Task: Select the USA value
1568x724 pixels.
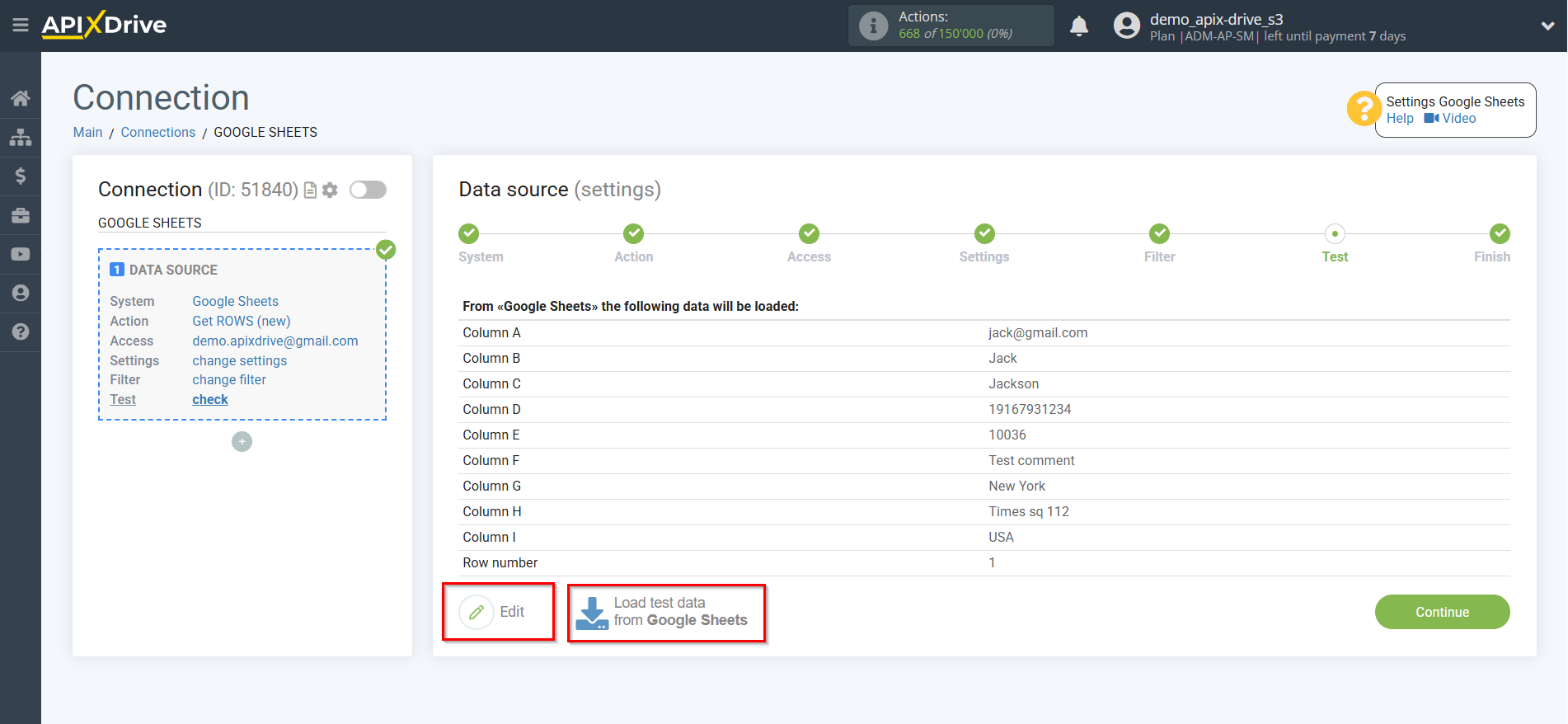Action: pos(1001,538)
